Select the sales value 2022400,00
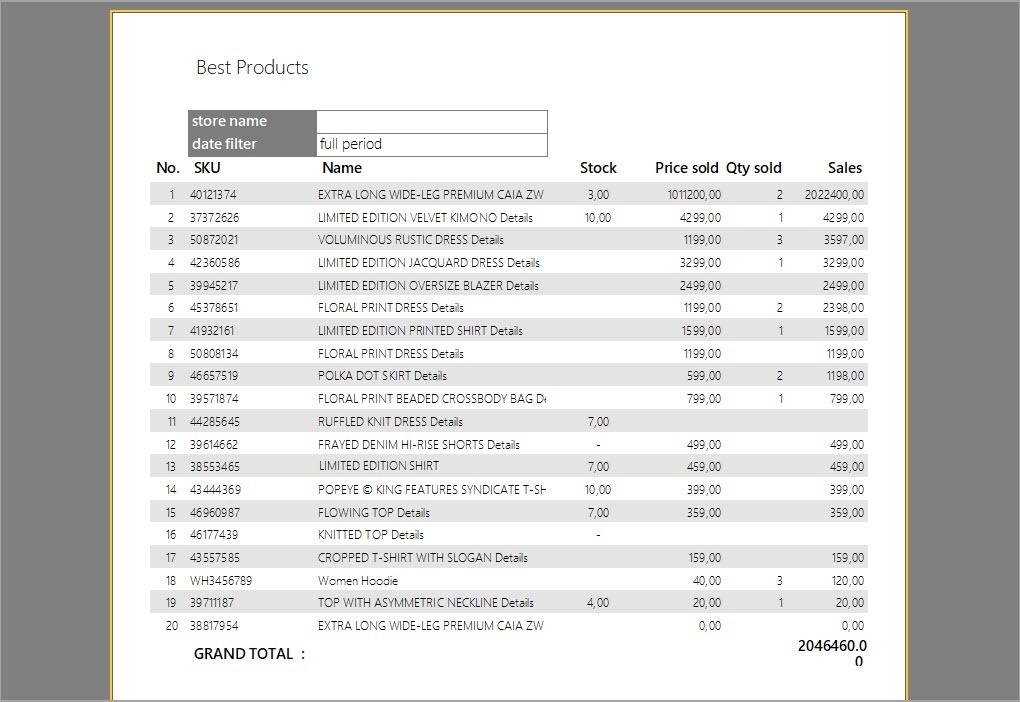 coord(834,195)
